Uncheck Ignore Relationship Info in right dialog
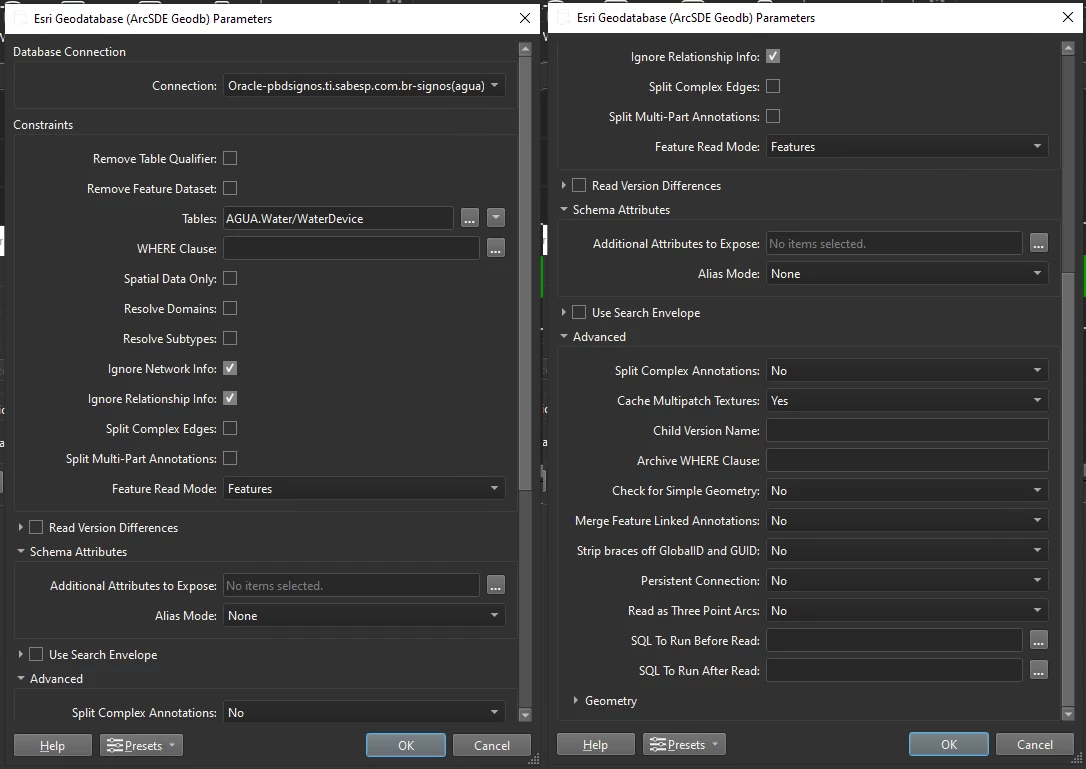 coord(773,56)
